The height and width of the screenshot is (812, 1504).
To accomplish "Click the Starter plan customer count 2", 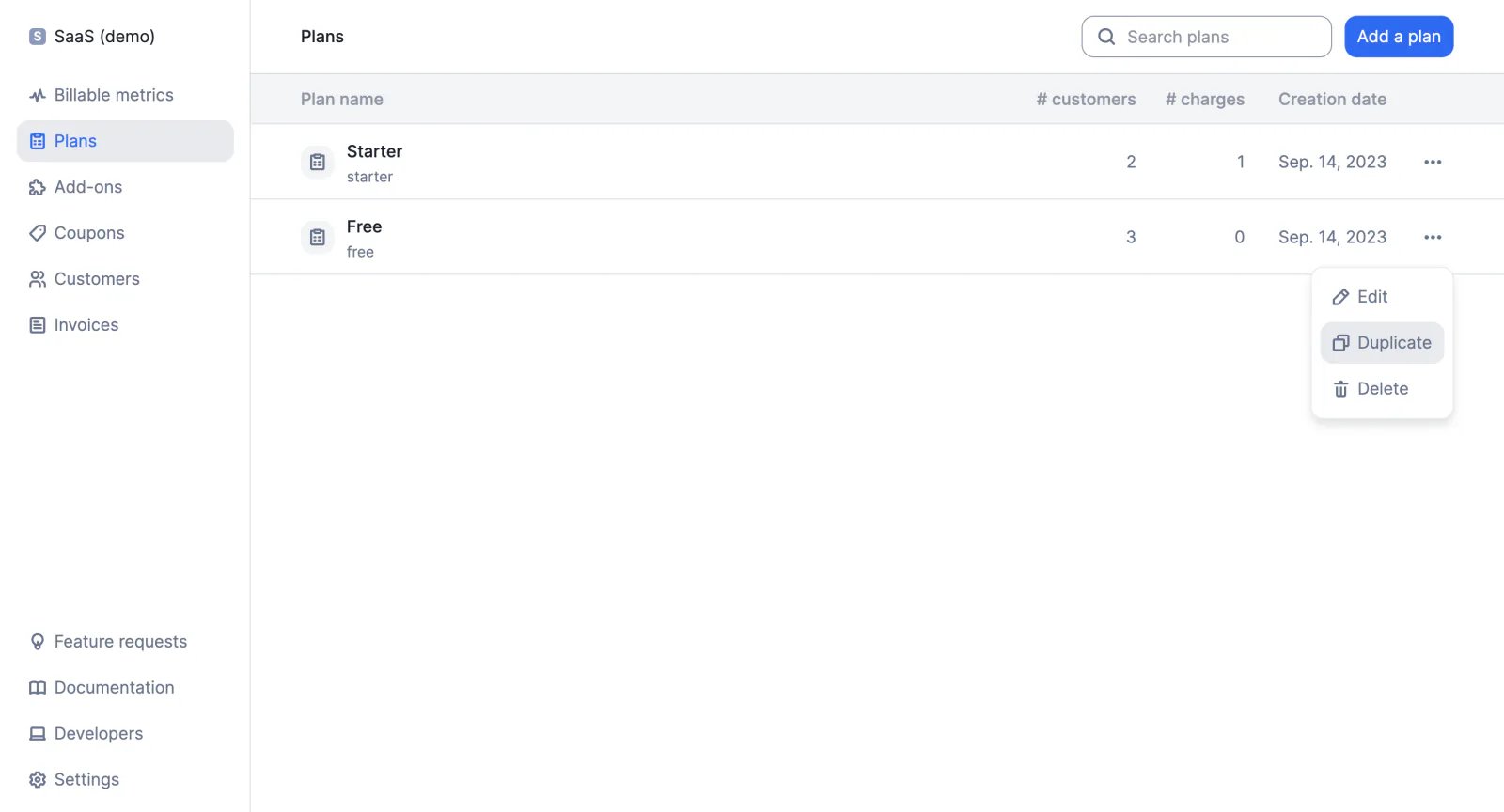I will (x=1131, y=162).
